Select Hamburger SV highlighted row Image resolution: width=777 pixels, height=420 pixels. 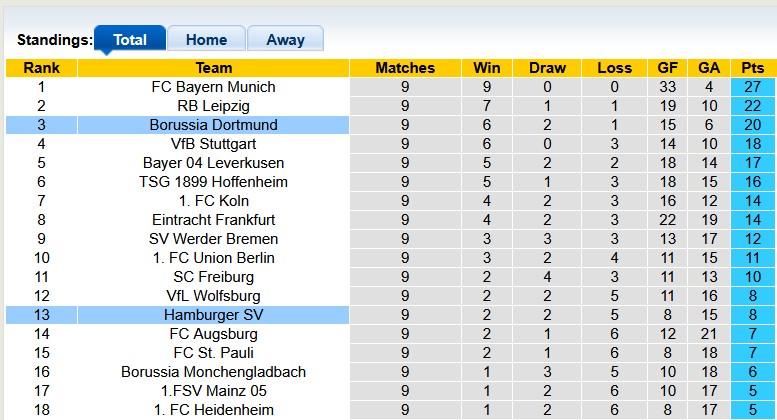click(x=214, y=315)
